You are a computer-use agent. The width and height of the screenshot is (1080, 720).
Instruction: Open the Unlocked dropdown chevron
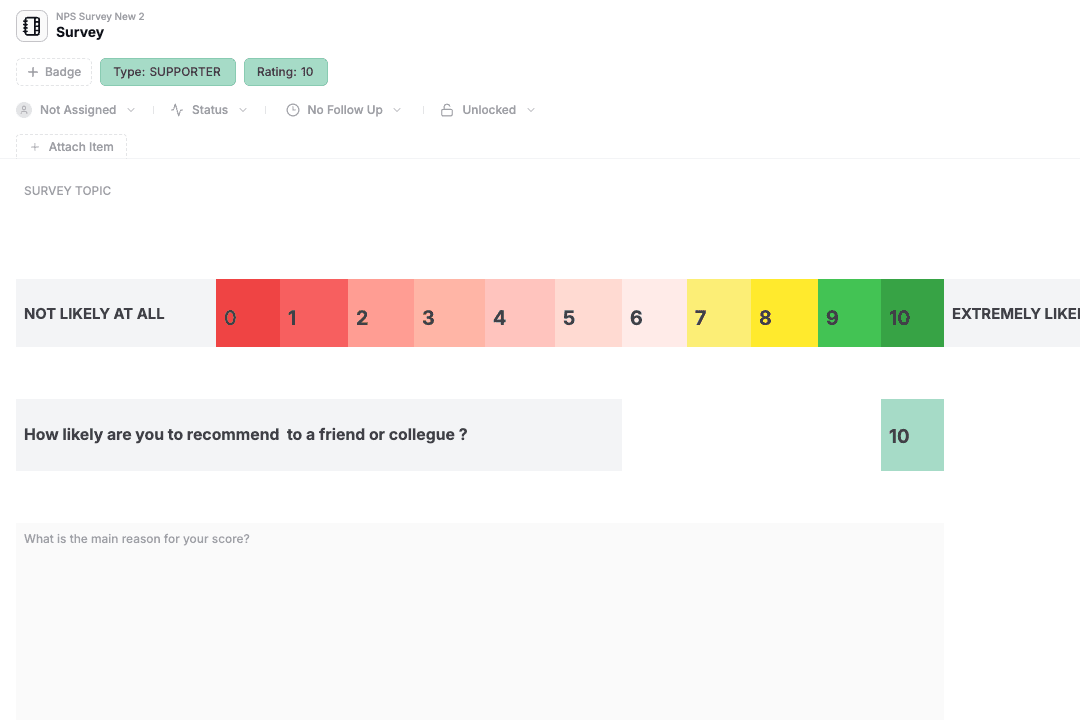coord(531,110)
